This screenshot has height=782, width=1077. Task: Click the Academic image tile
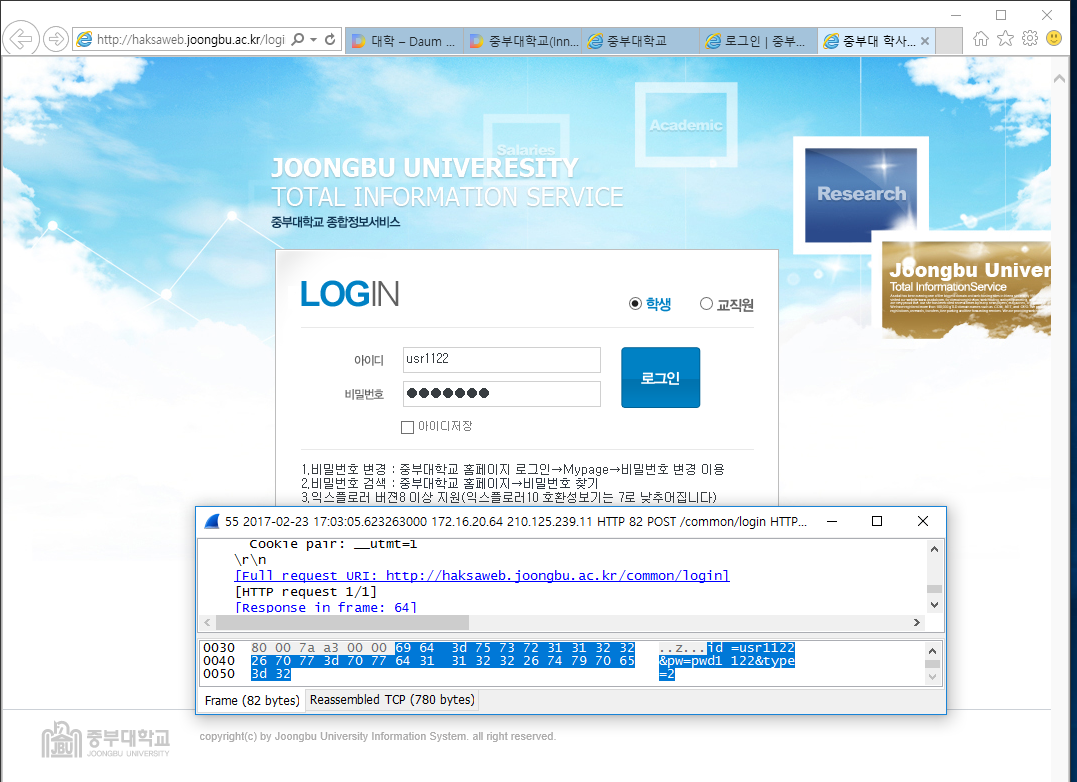686,125
